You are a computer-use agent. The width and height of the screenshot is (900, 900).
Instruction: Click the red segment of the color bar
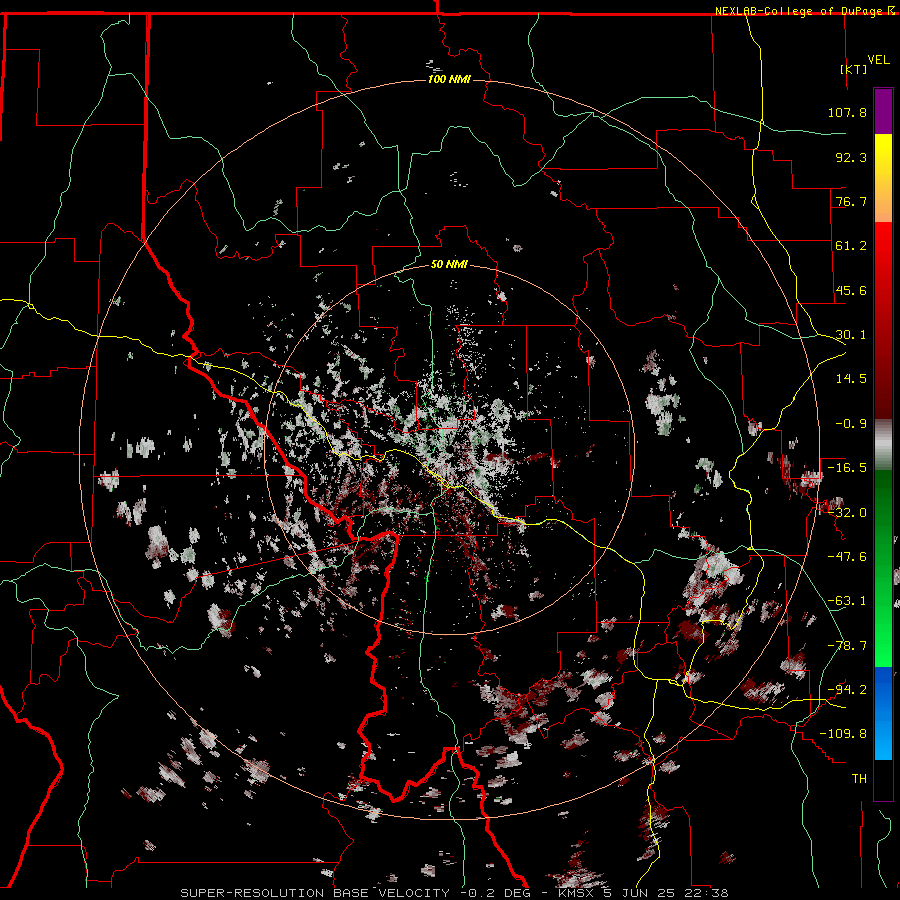[x=883, y=320]
